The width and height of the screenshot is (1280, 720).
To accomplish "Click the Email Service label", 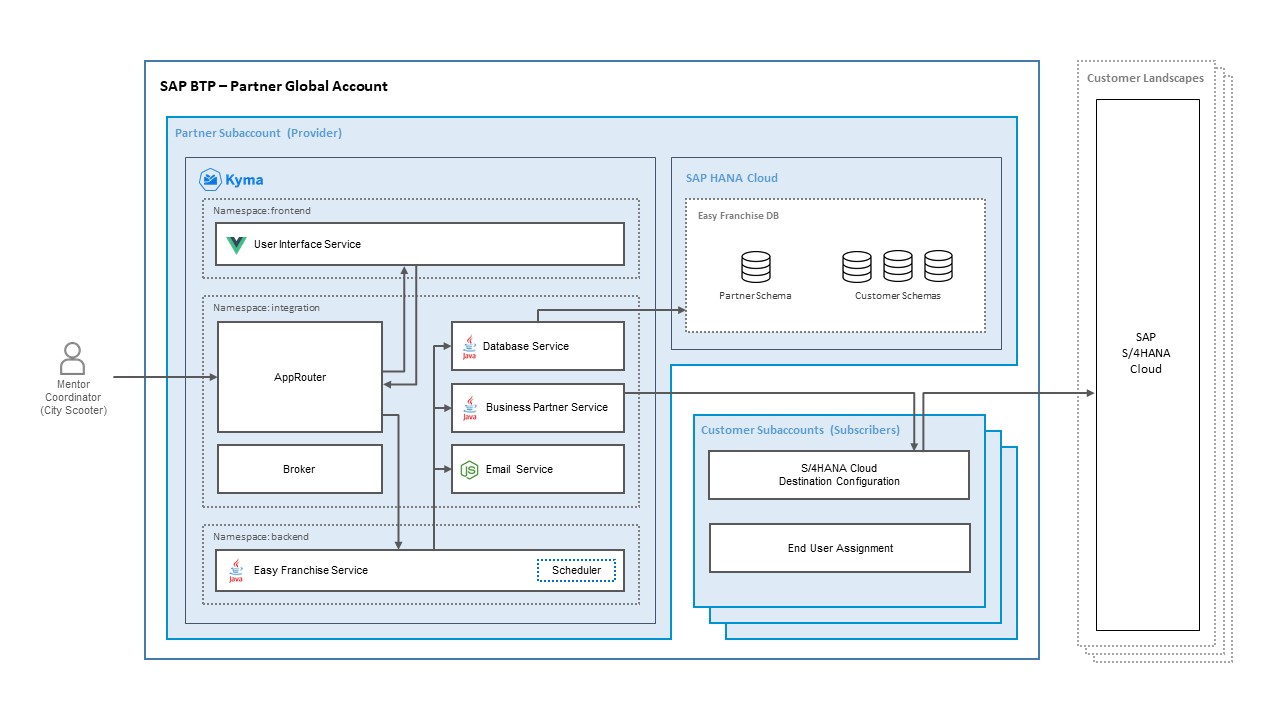I will (x=519, y=469).
